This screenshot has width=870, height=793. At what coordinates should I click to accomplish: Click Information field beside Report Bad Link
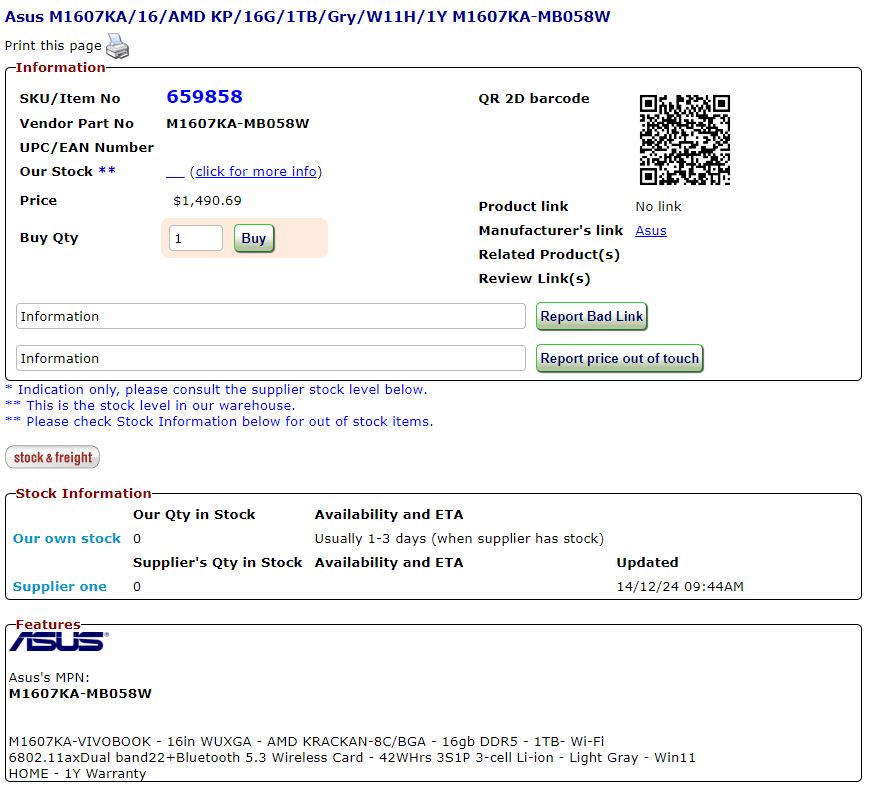tap(271, 316)
